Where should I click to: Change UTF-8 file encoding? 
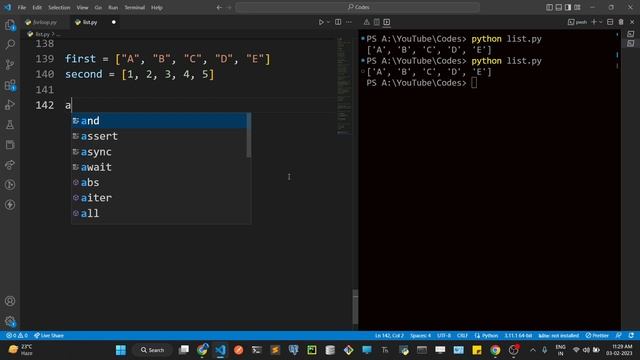click(x=444, y=336)
